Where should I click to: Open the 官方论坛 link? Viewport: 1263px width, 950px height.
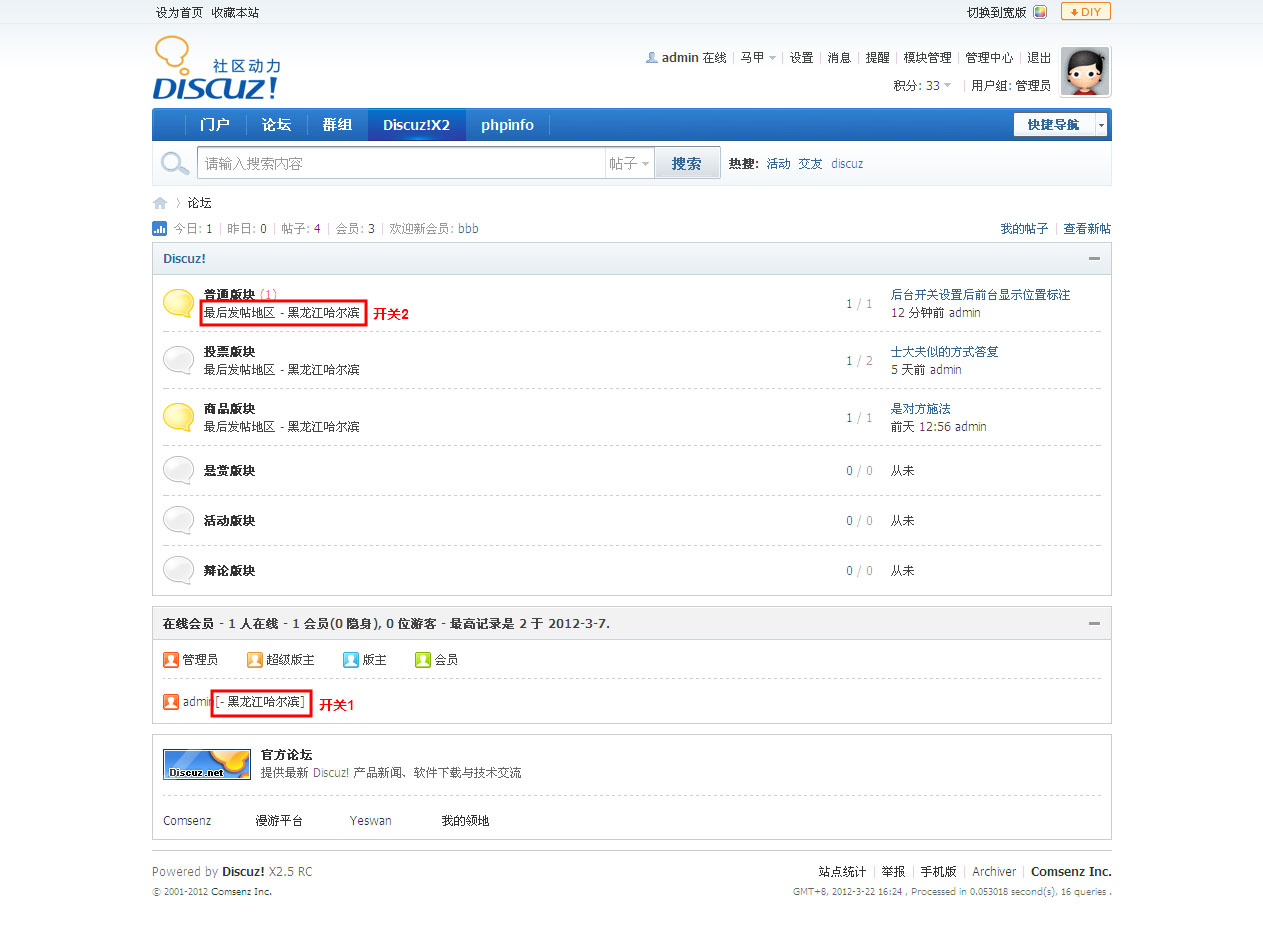(x=286, y=755)
